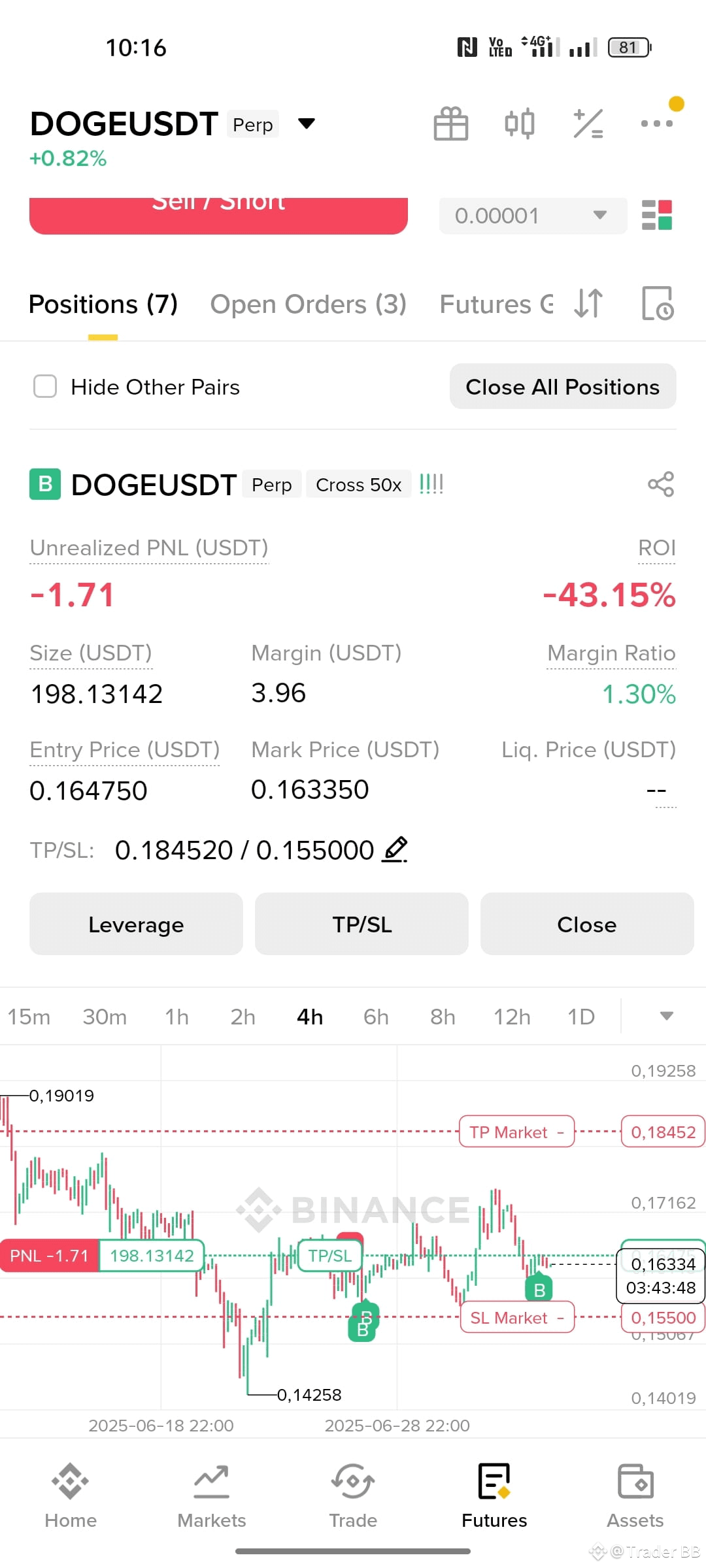Check the Hide Other Pairs box
The image size is (706, 1568).
click(x=45, y=386)
